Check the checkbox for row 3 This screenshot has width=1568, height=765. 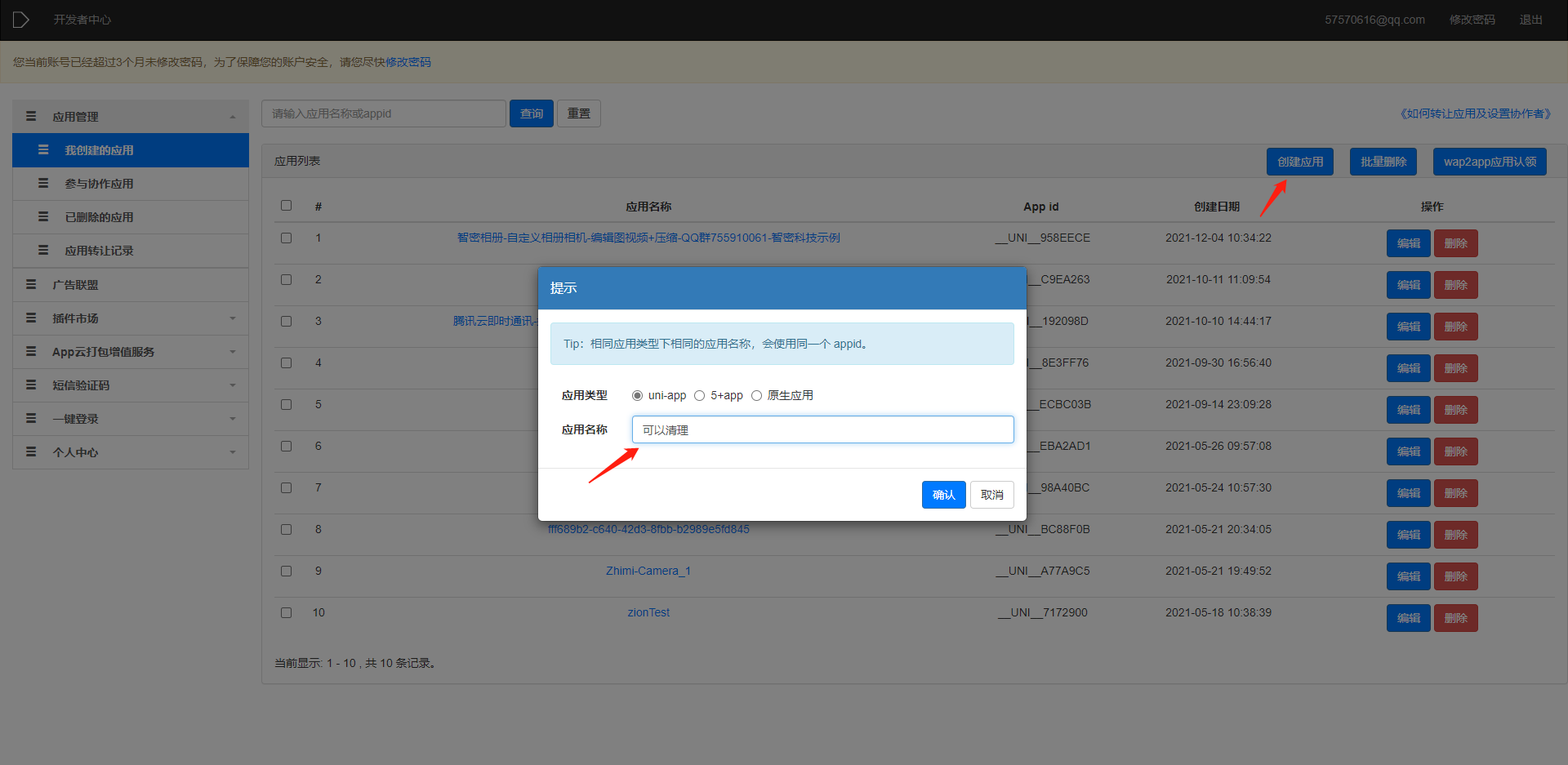(x=286, y=322)
